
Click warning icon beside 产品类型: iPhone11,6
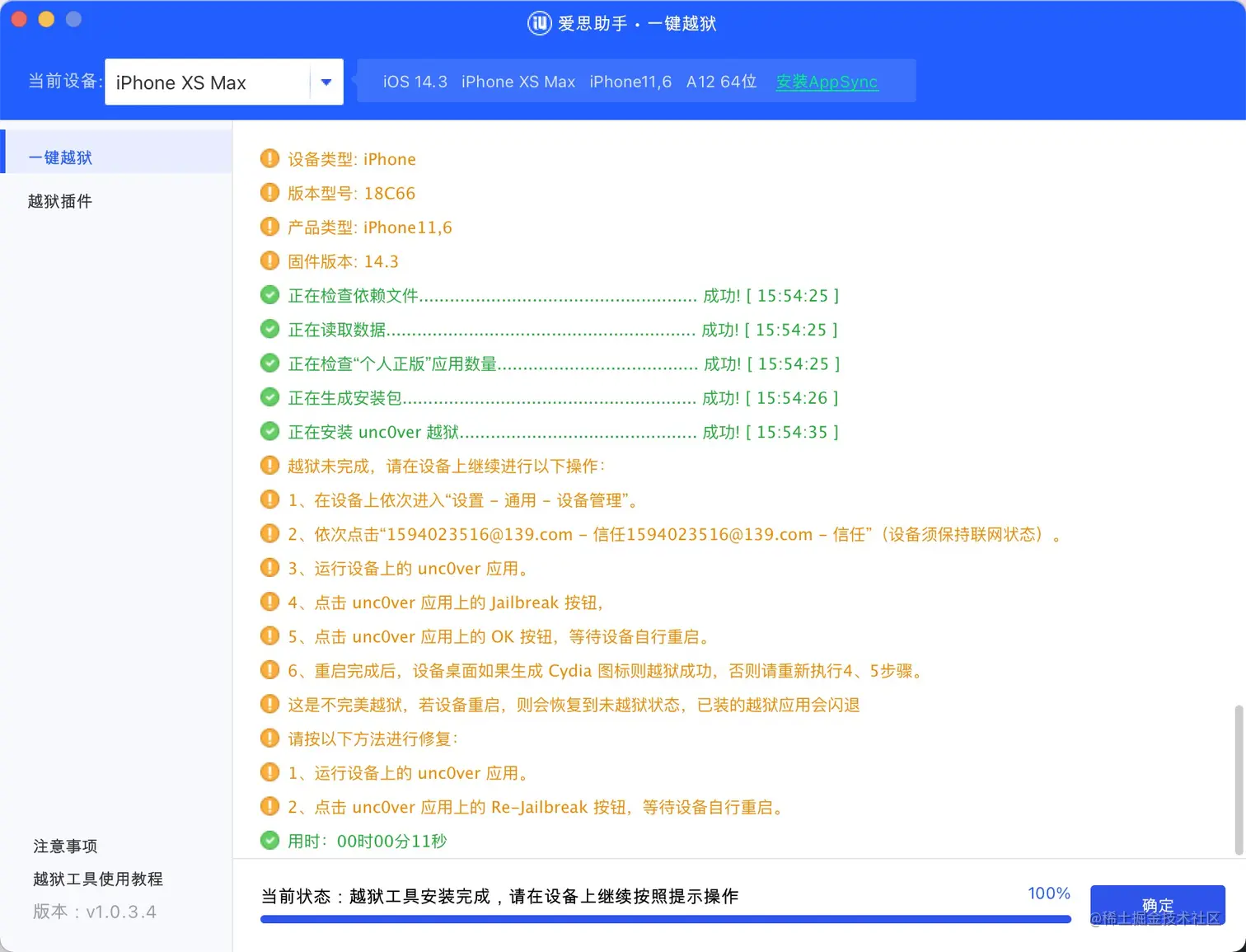coord(269,227)
